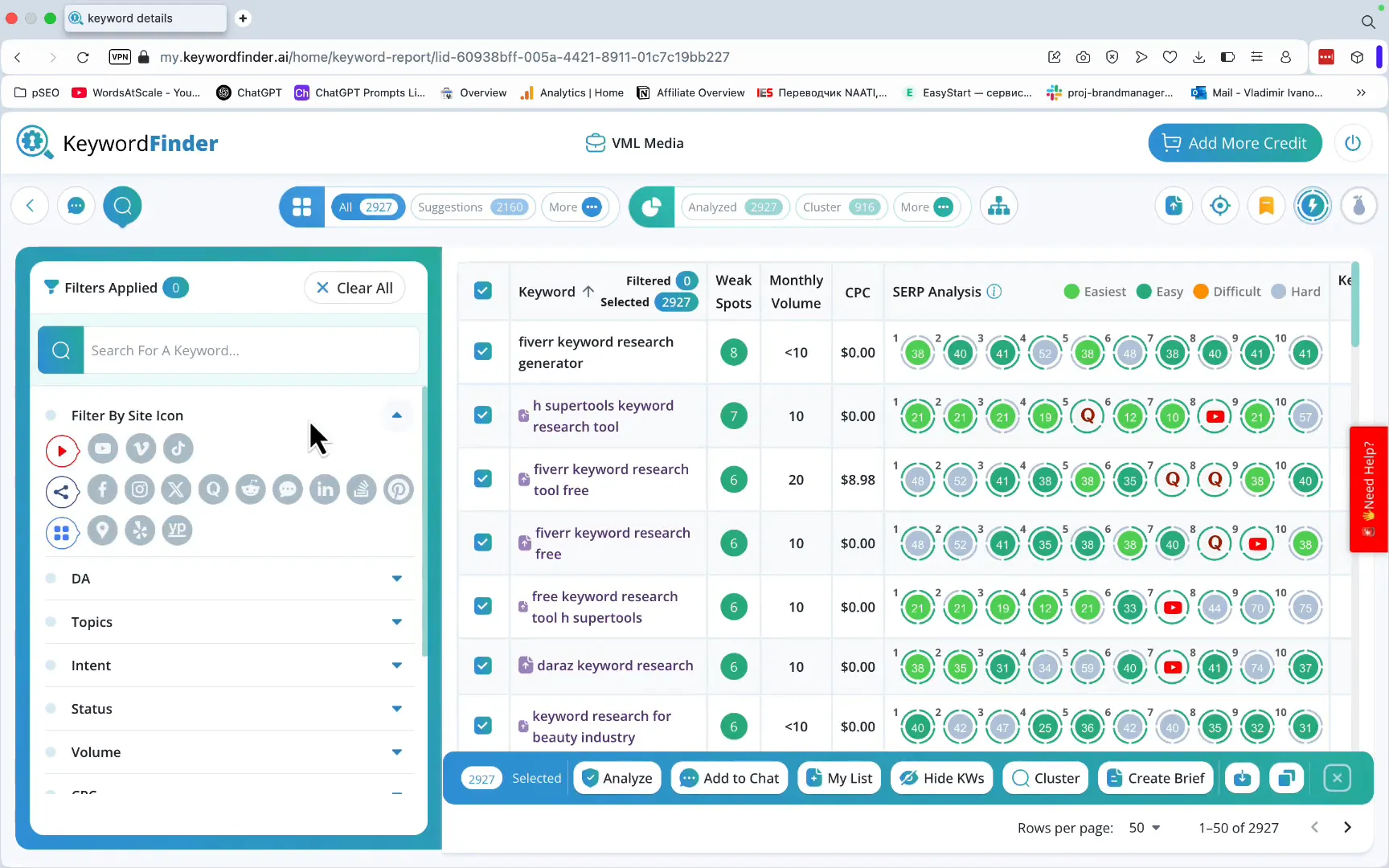Open the first More menu next to Suggestions
This screenshot has width=1389, height=868.
575,207
